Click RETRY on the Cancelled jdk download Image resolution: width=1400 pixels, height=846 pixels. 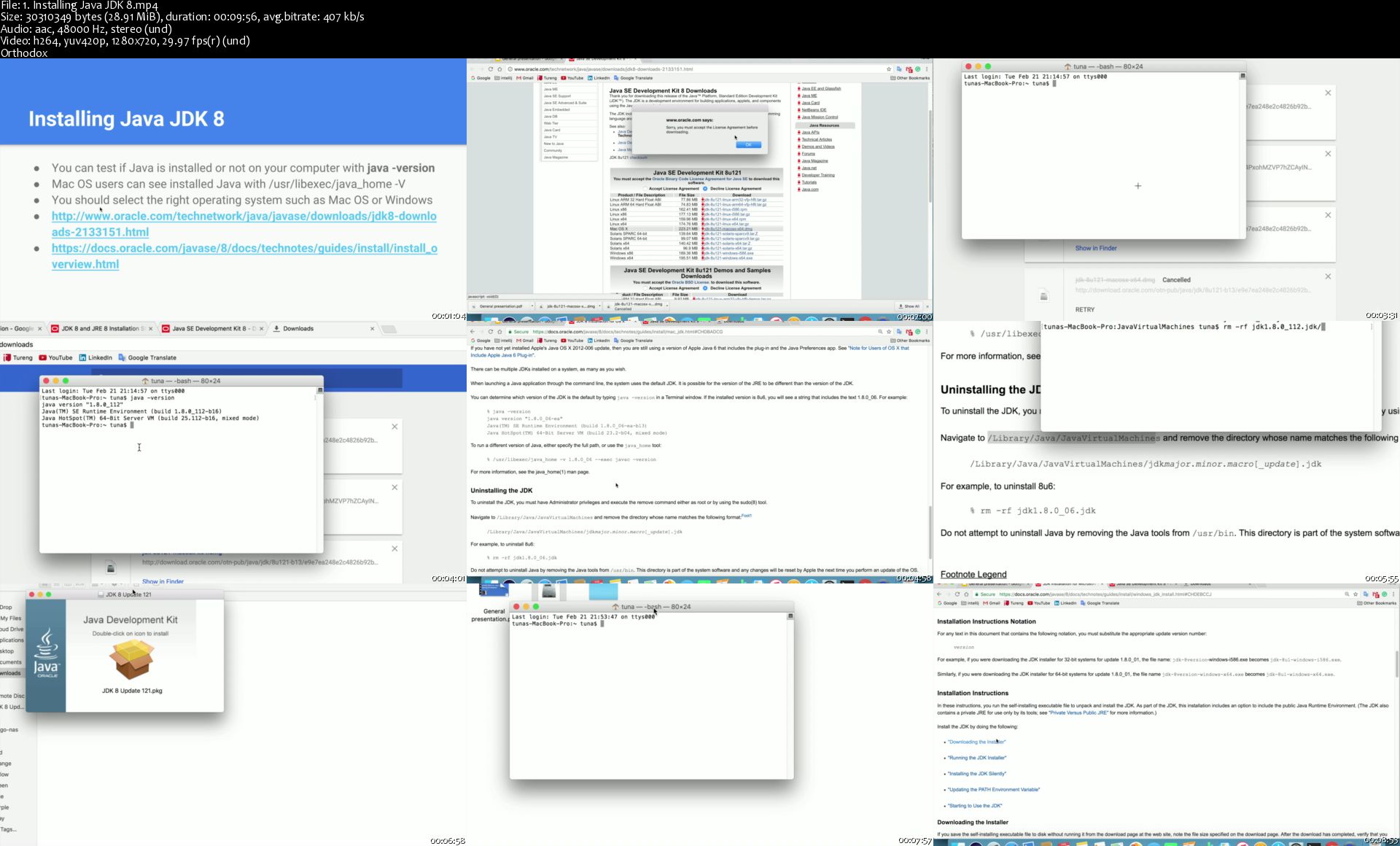coord(1085,310)
